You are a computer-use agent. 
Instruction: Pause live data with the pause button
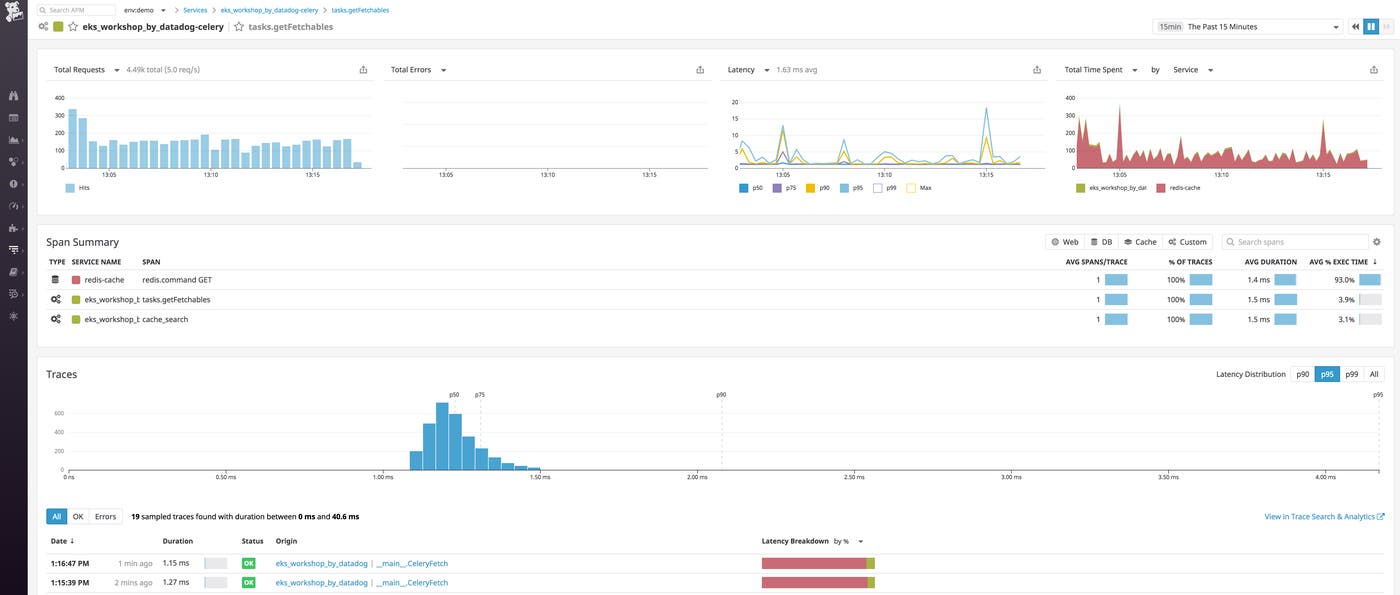[1371, 26]
